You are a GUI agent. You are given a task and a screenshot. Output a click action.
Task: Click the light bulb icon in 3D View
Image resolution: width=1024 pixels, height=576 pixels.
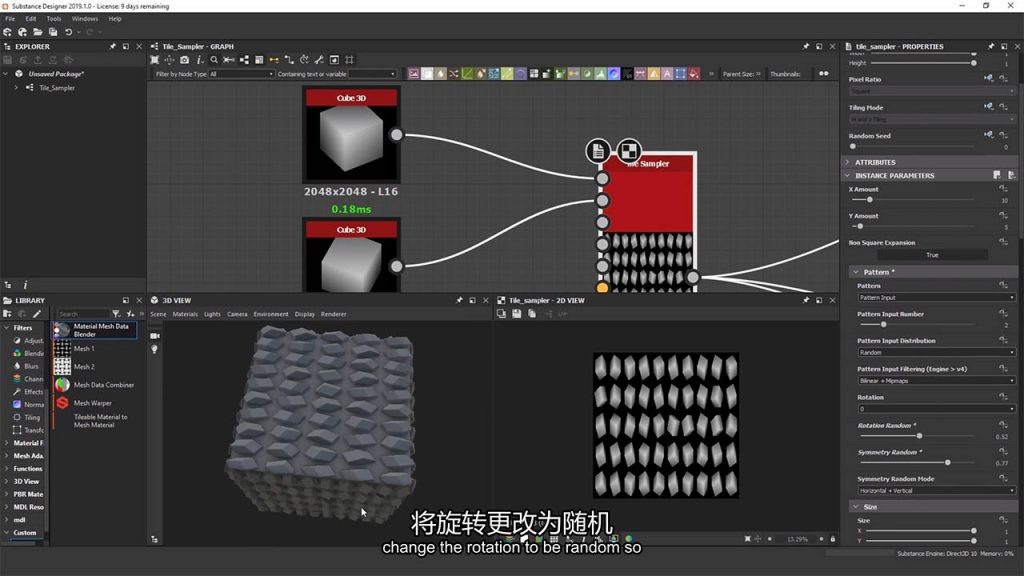[155, 350]
